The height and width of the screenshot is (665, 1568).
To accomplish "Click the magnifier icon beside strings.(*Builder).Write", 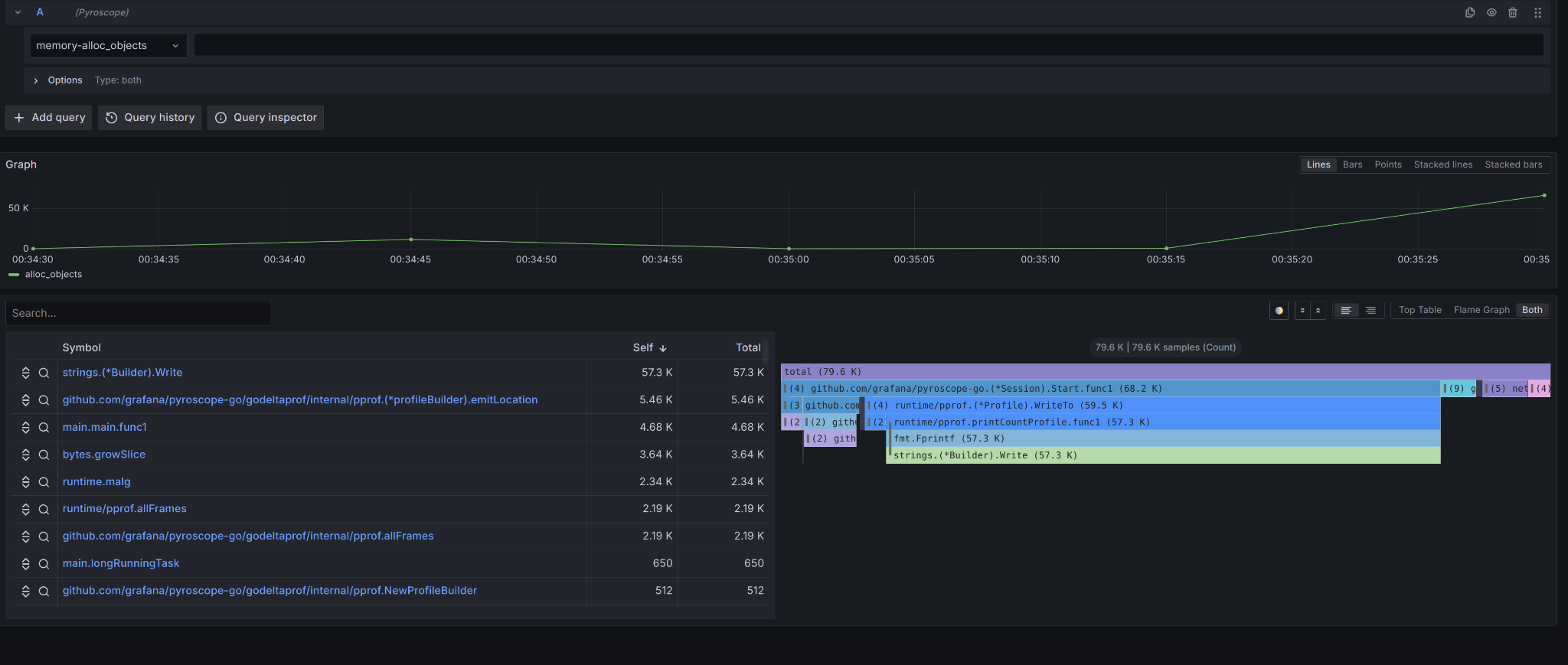I will point(44,373).
